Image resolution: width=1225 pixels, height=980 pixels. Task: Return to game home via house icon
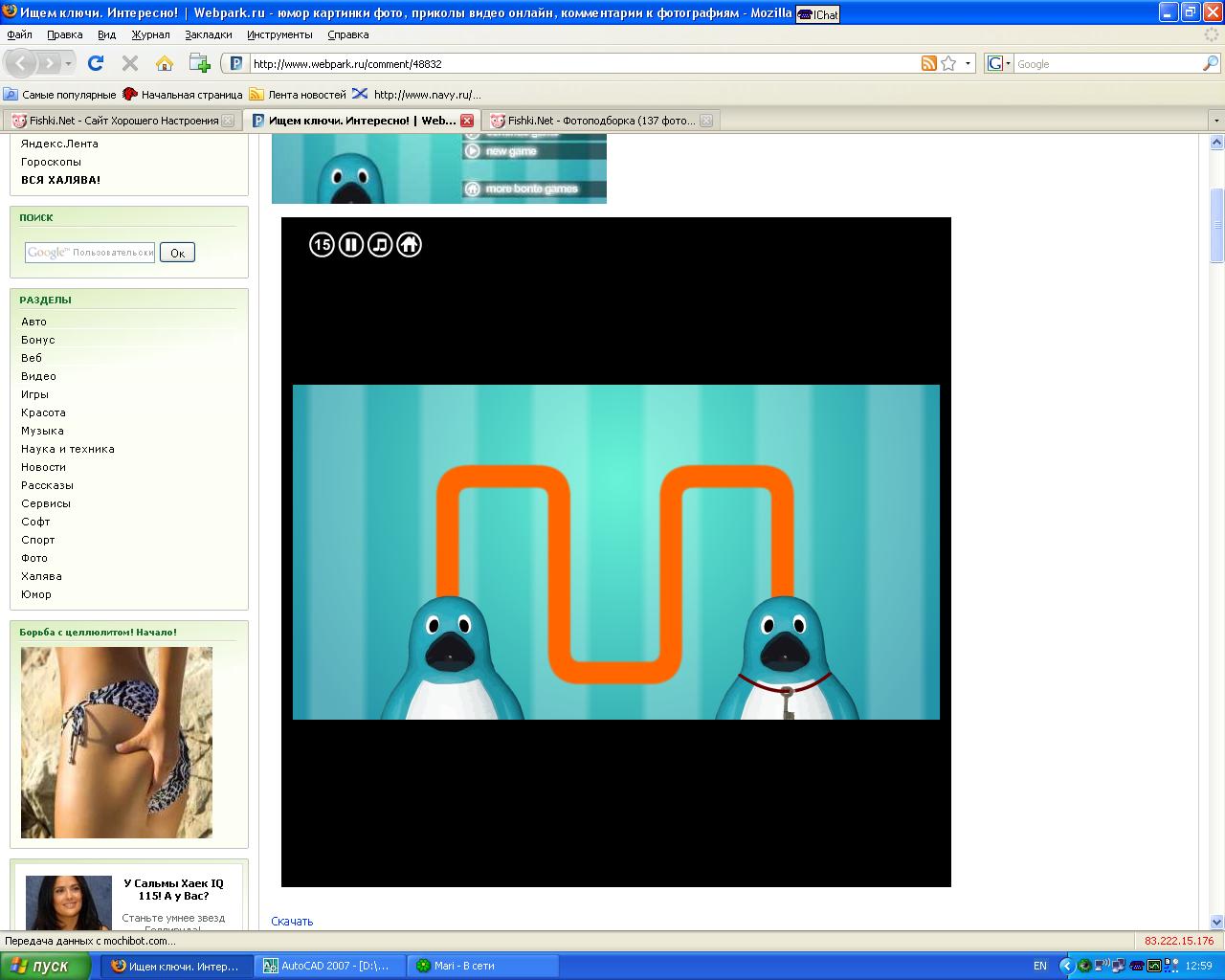point(409,245)
